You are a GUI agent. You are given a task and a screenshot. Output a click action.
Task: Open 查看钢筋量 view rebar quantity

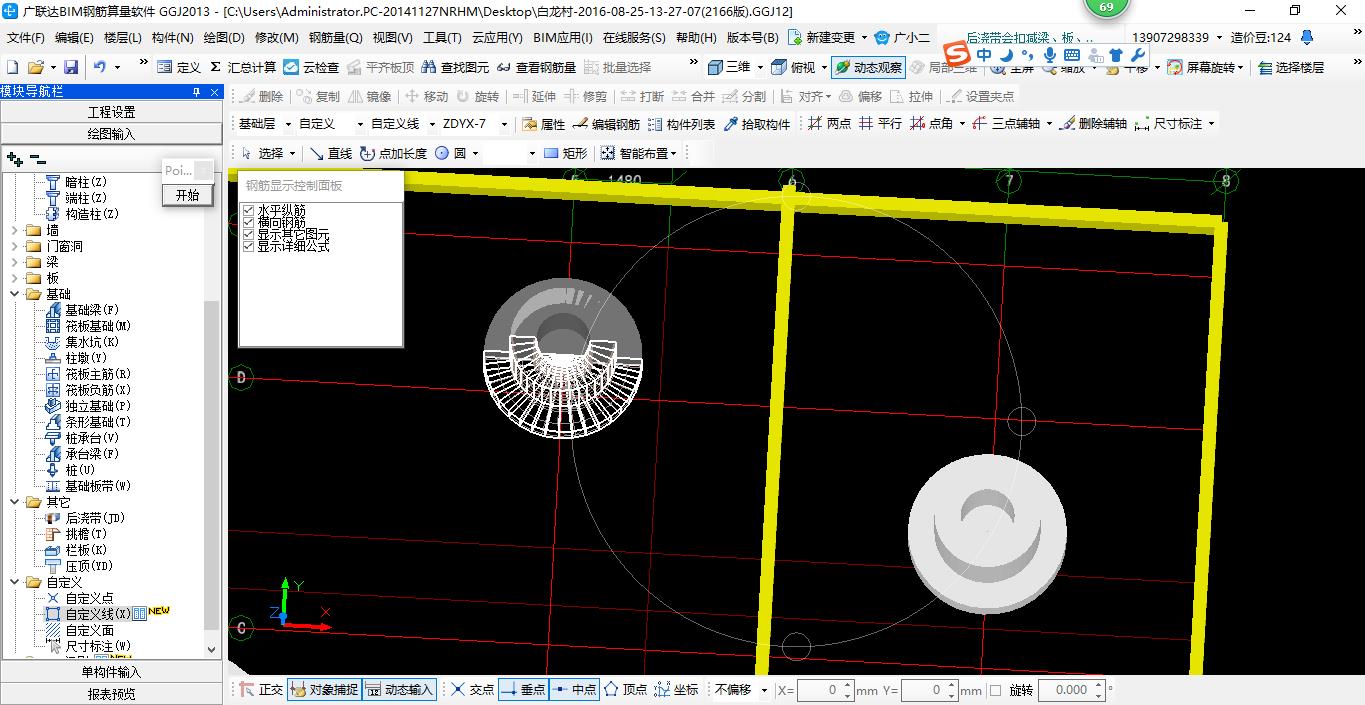[x=536, y=67]
